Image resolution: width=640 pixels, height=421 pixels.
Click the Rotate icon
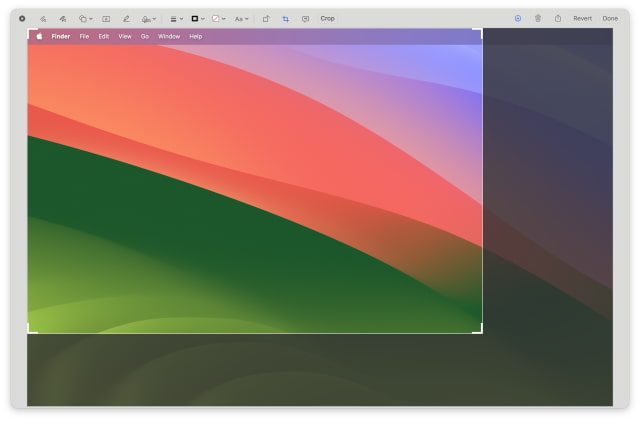[266, 18]
